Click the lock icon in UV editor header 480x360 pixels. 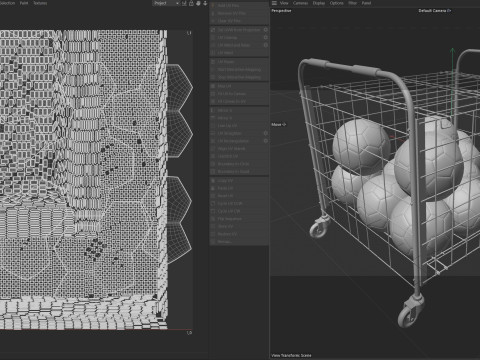tap(191, 3)
